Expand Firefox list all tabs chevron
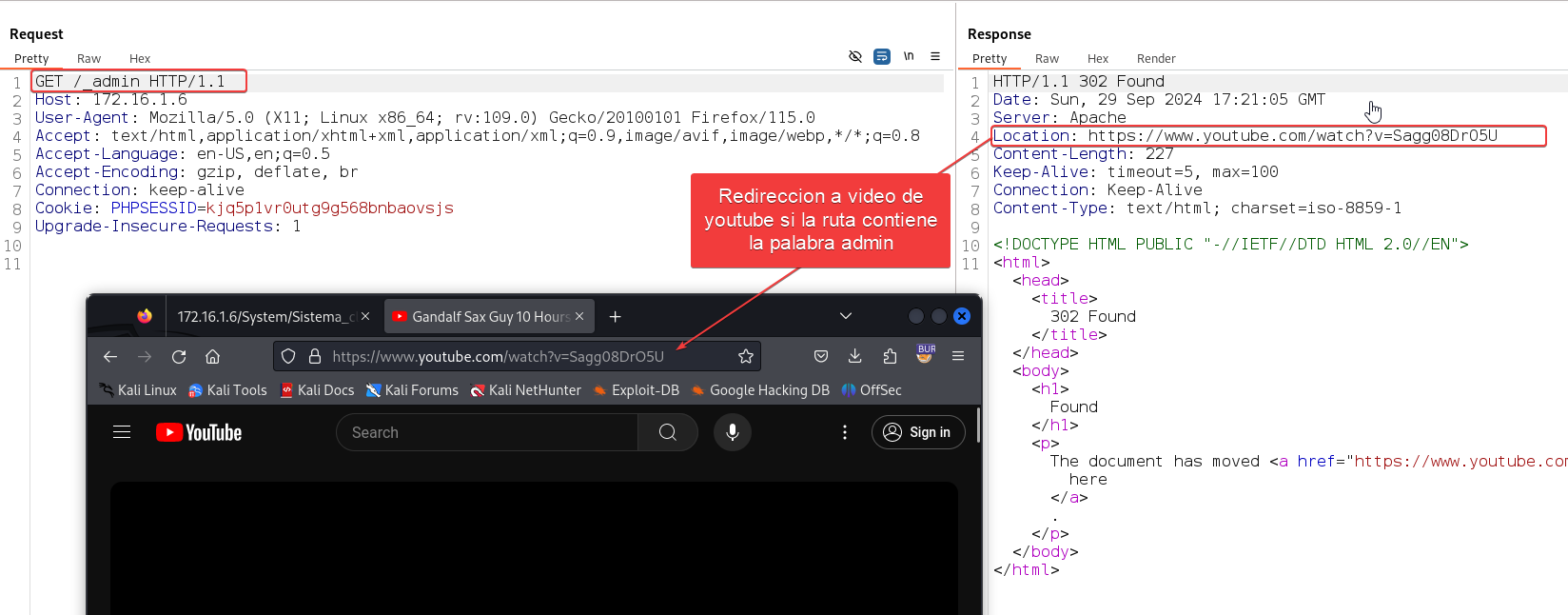The width and height of the screenshot is (1568, 615). pos(845,316)
